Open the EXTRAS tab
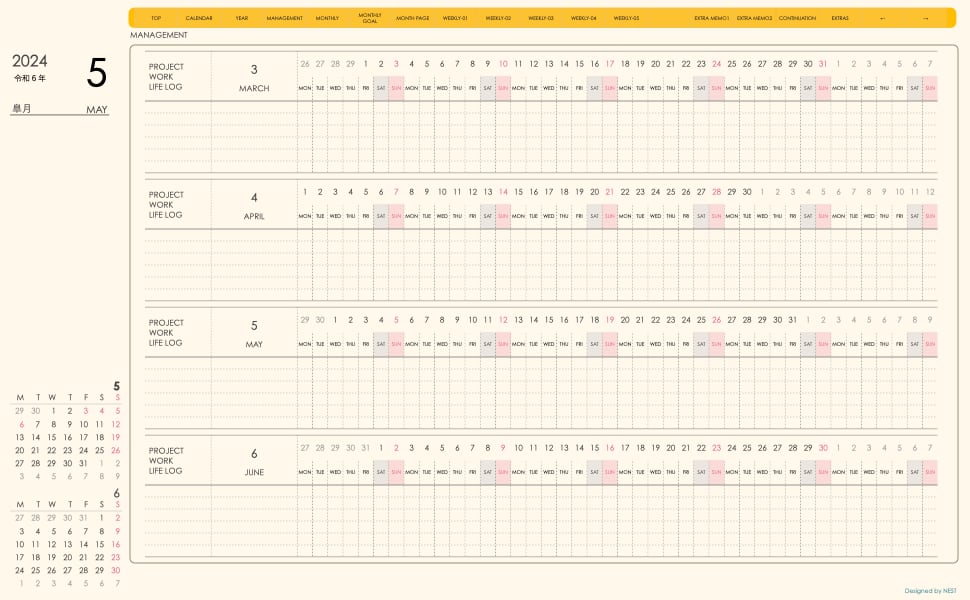Viewport: 970px width, 600px height. 839,18
